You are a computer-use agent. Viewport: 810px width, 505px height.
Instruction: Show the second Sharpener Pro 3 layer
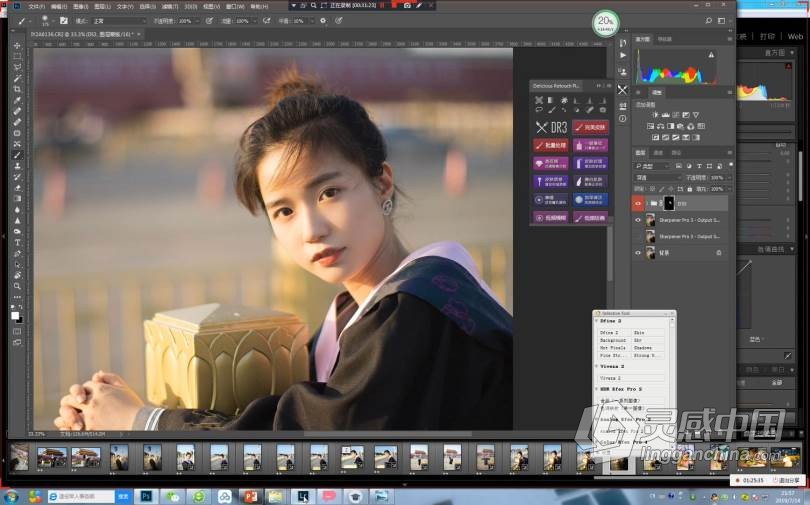[638, 236]
